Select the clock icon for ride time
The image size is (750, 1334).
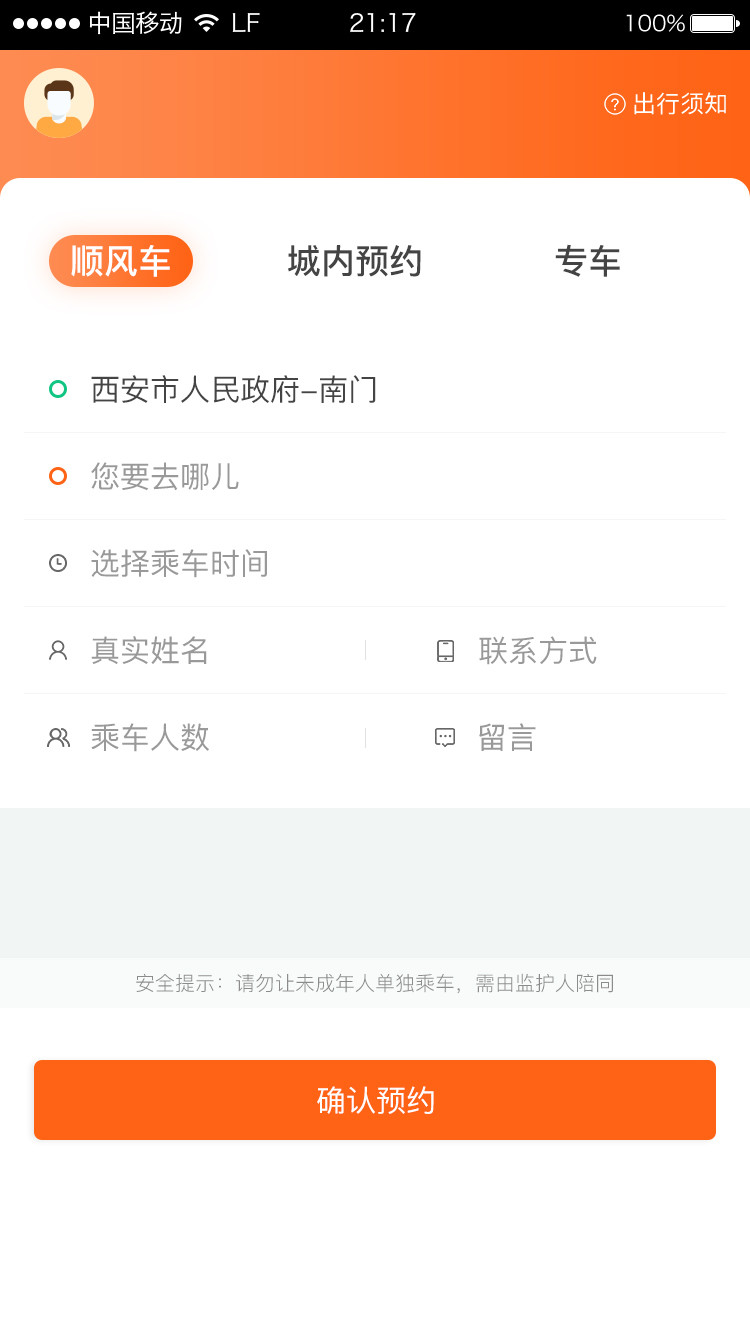click(x=57, y=563)
